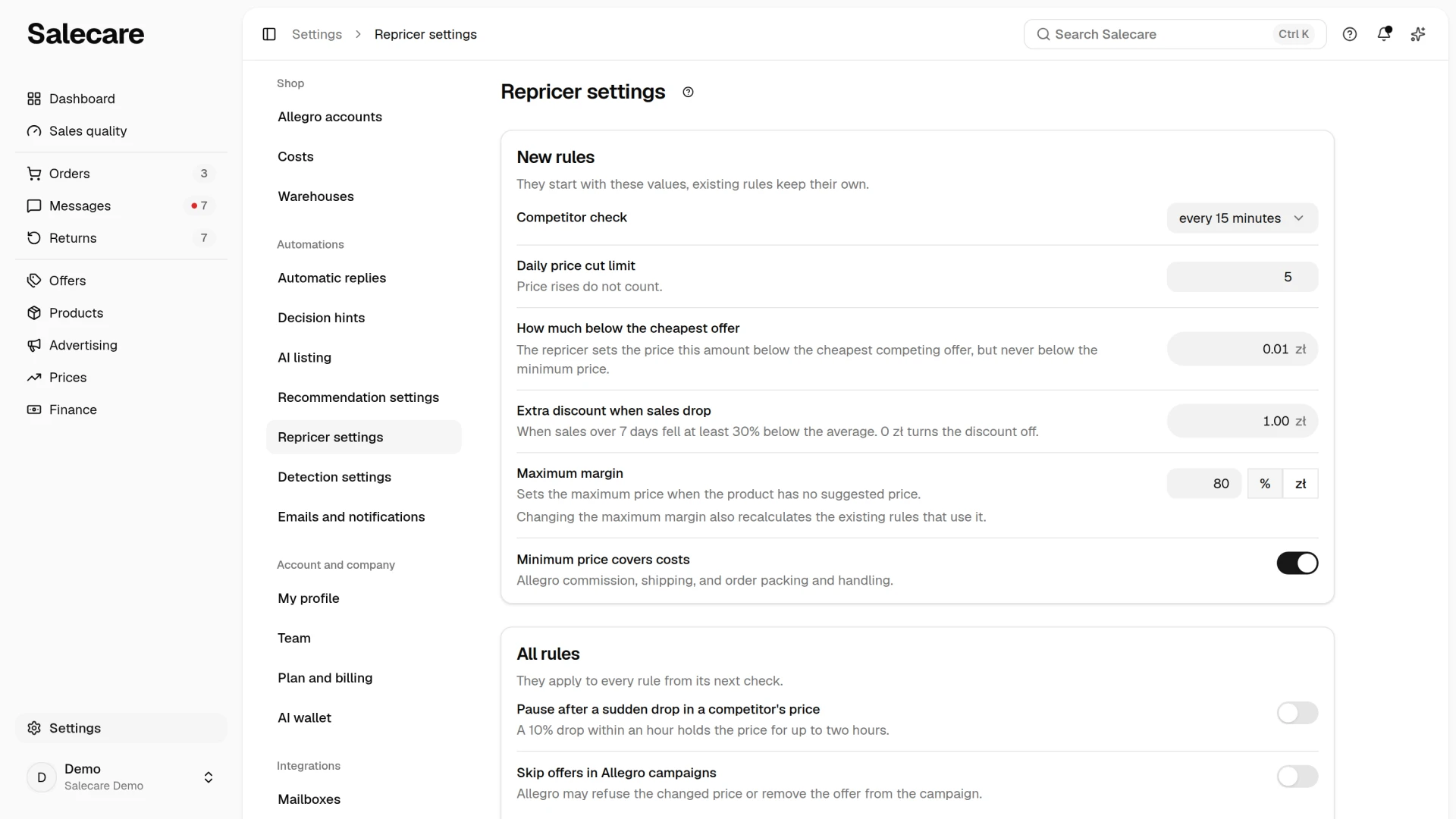
Task: Click the Advertising megaphone icon
Action: pyautogui.click(x=34, y=345)
